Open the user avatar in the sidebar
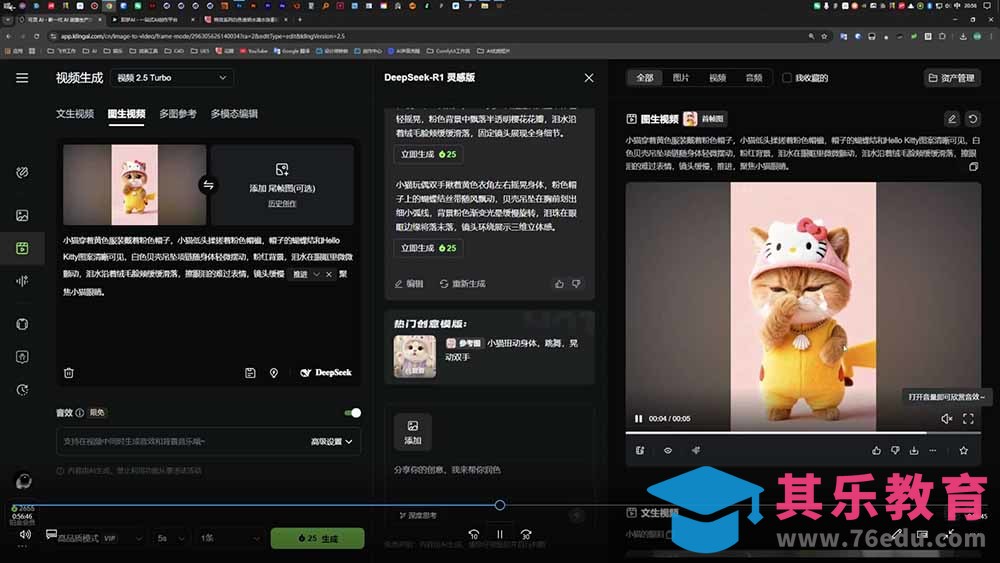 pos(23,481)
